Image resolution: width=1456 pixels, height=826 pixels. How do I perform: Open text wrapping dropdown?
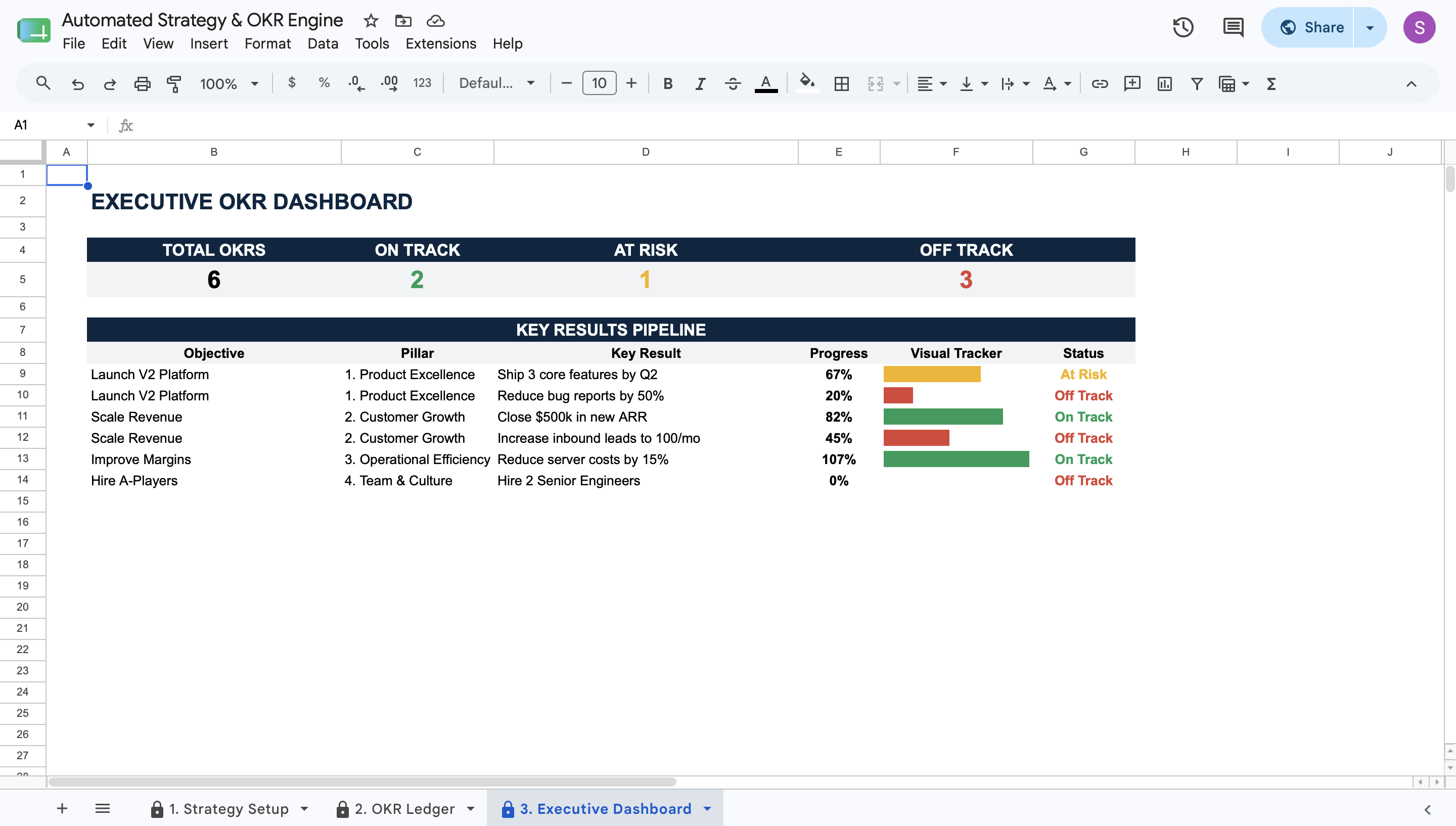point(1014,83)
